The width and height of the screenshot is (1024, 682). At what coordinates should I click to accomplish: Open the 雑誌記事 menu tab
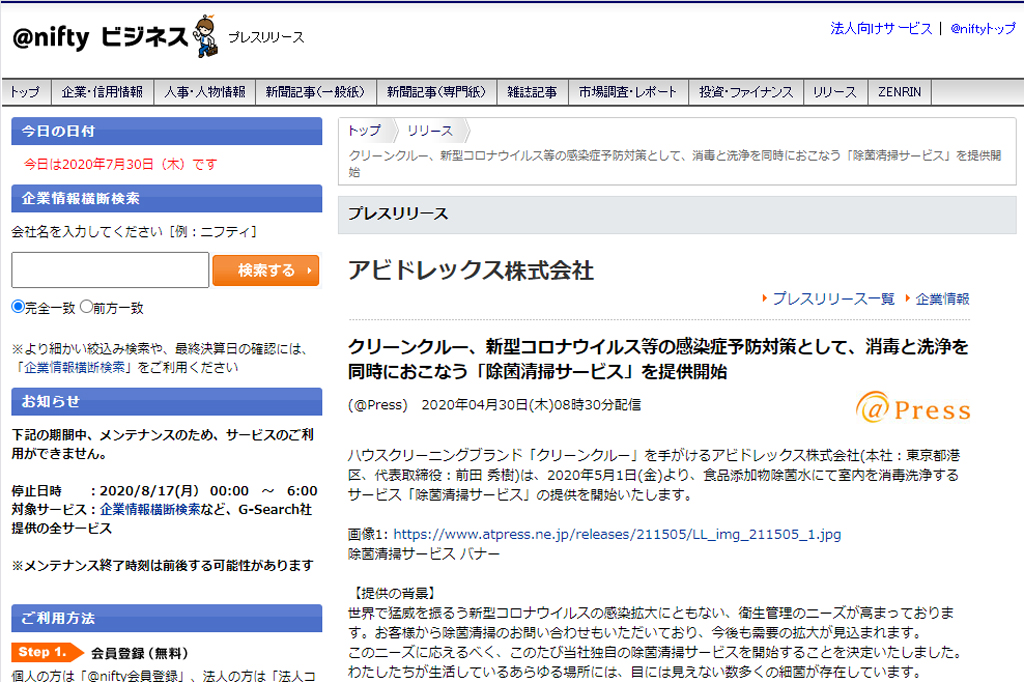(533, 92)
